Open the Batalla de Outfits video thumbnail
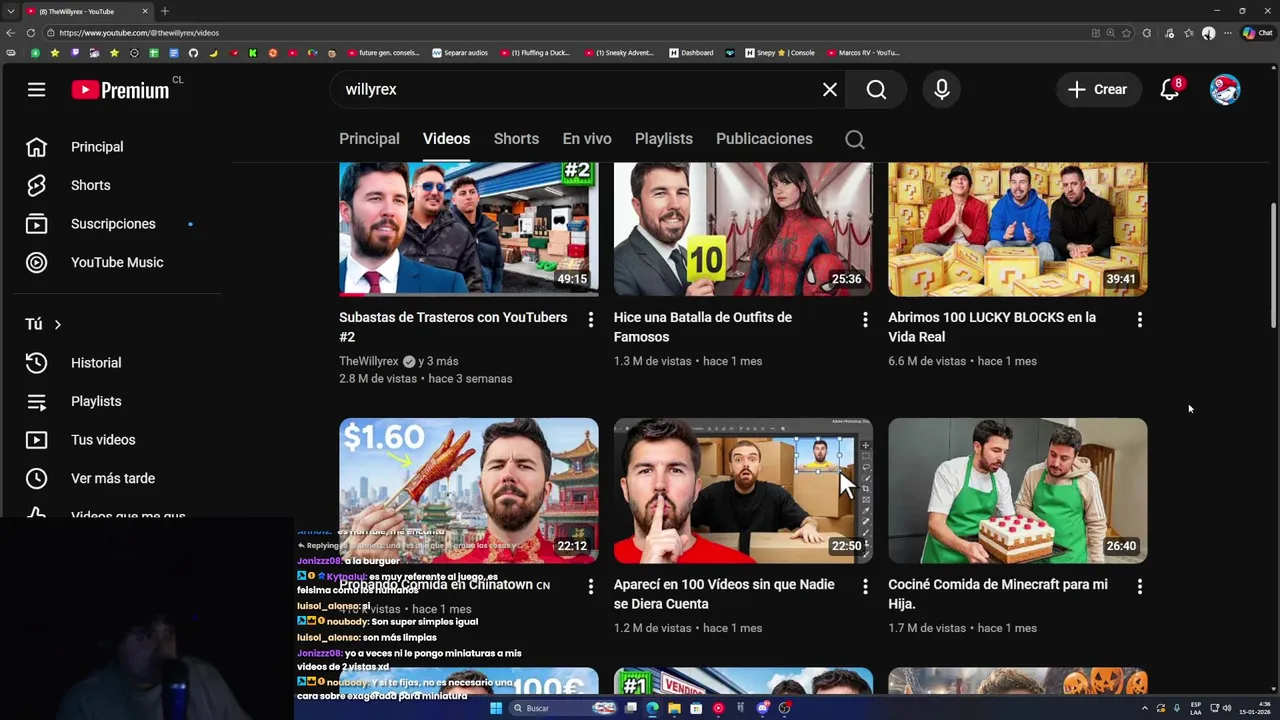Screen dimensions: 1280x720 (x=743, y=229)
